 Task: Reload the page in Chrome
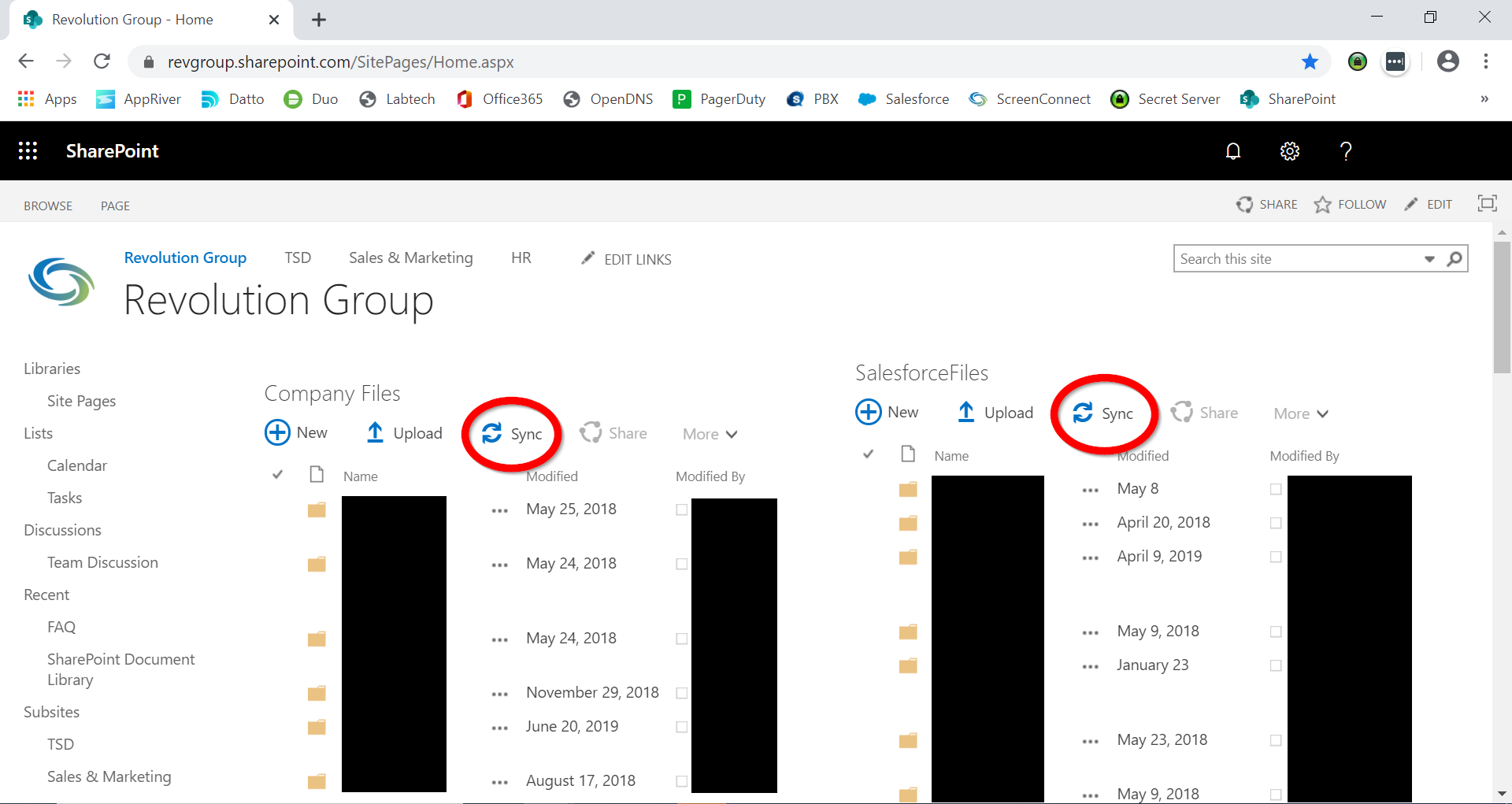(102, 61)
